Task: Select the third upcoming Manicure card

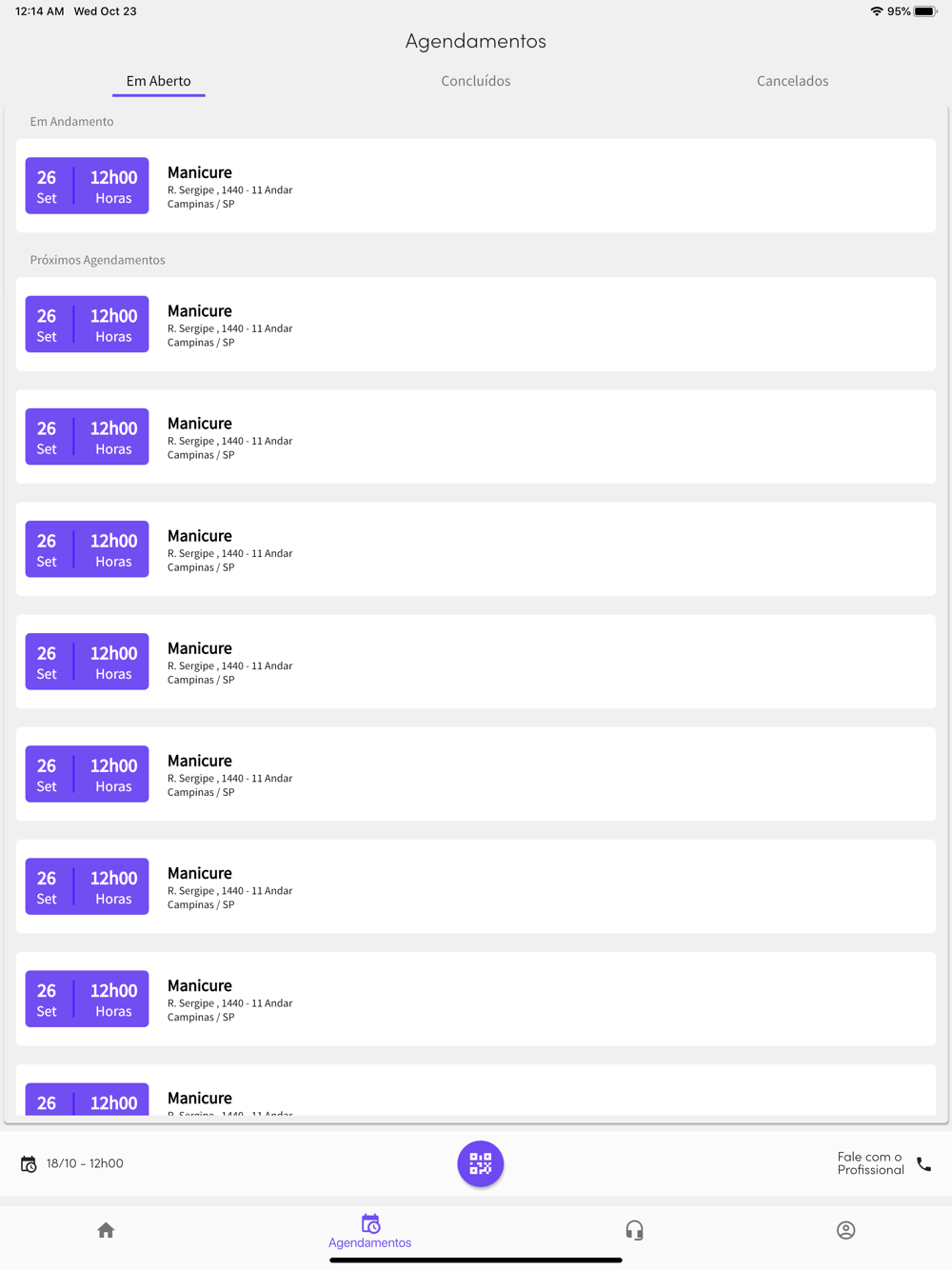Action: [x=476, y=548]
